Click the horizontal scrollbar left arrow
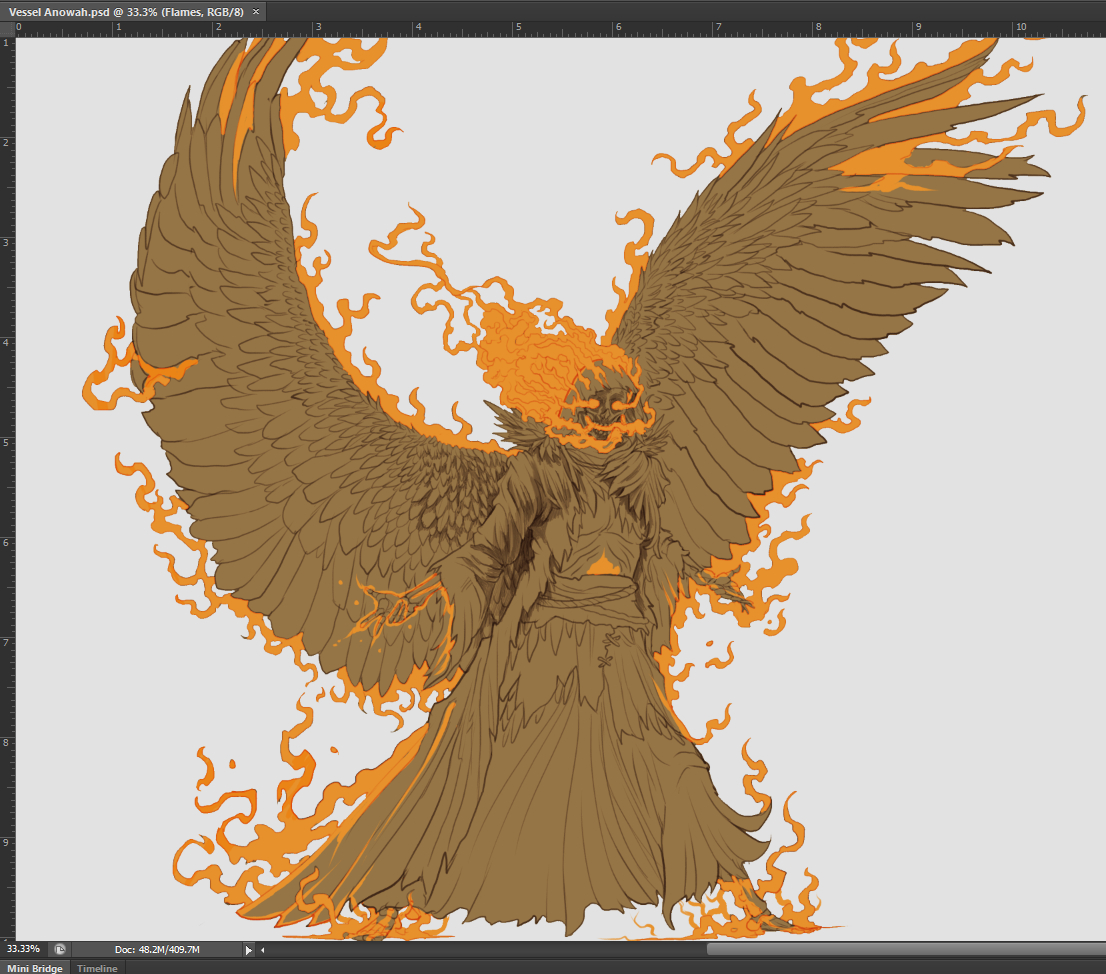Image resolution: width=1106 pixels, height=974 pixels. pos(263,950)
